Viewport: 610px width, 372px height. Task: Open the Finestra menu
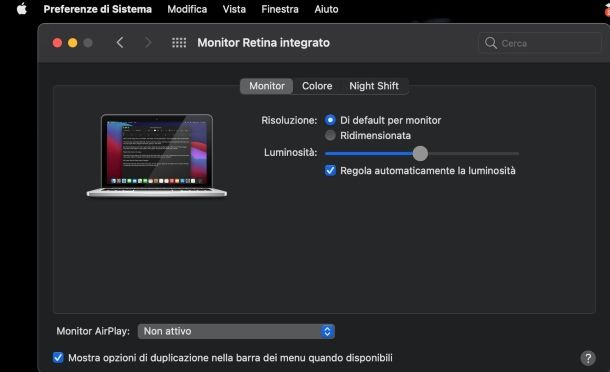[x=280, y=9]
